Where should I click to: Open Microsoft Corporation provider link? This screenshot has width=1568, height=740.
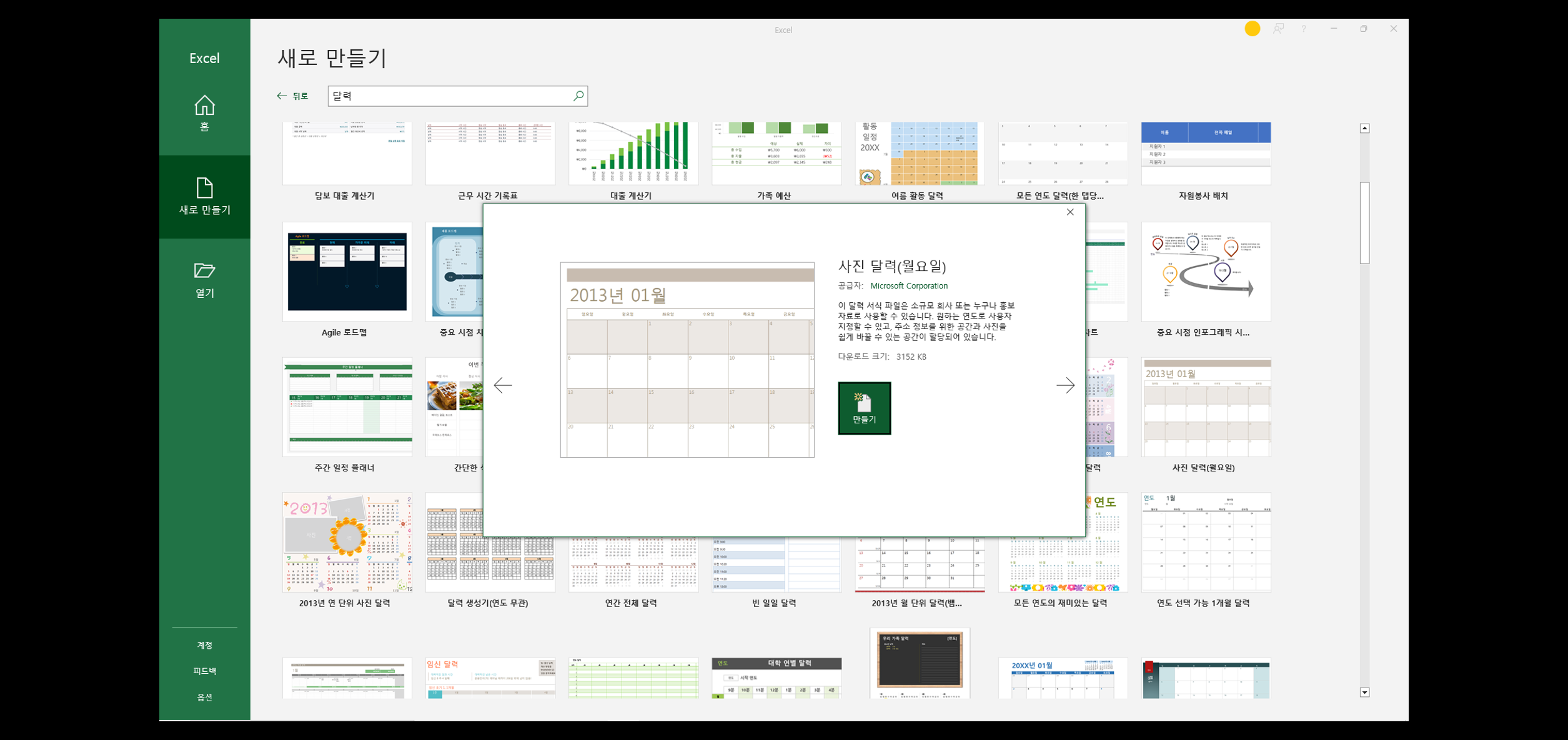tap(908, 286)
